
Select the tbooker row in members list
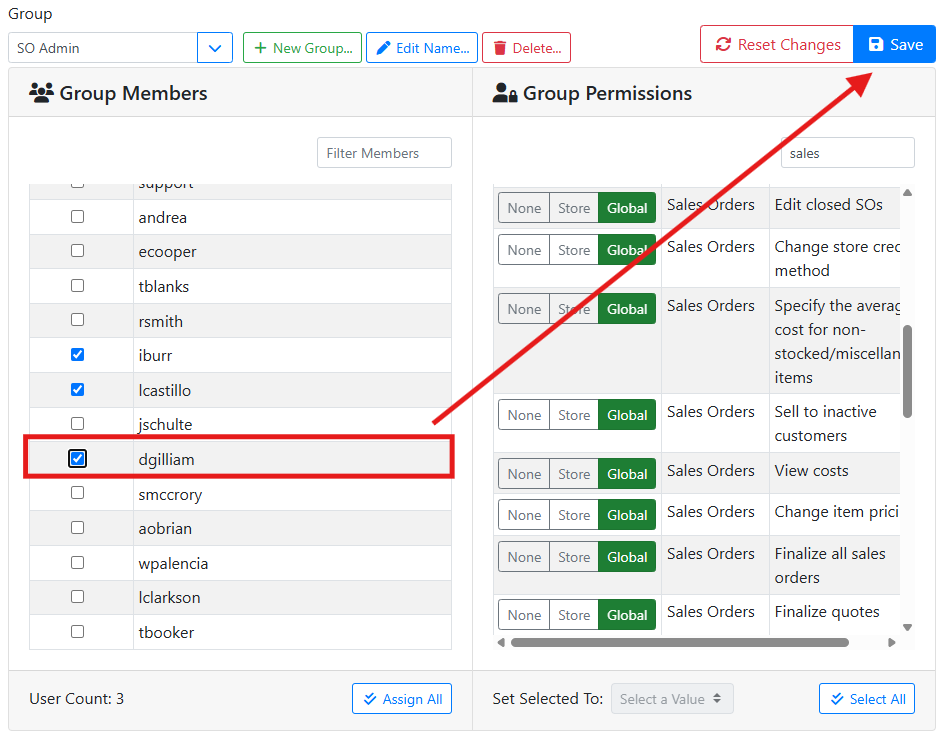click(x=166, y=632)
